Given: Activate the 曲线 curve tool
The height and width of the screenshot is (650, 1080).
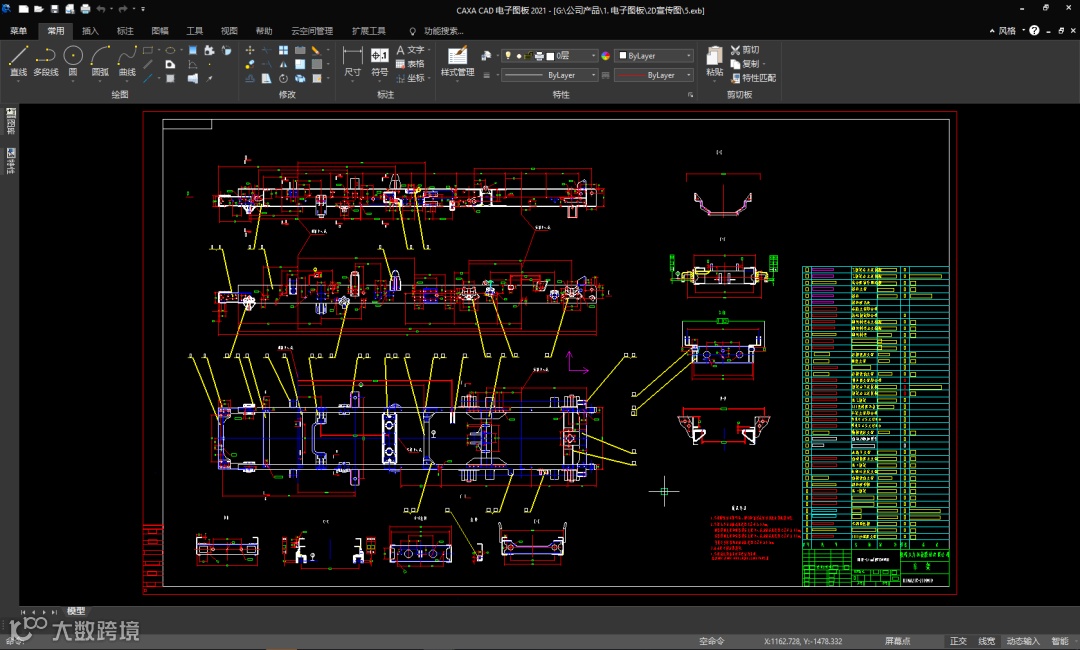Looking at the screenshot, I should (x=127, y=60).
